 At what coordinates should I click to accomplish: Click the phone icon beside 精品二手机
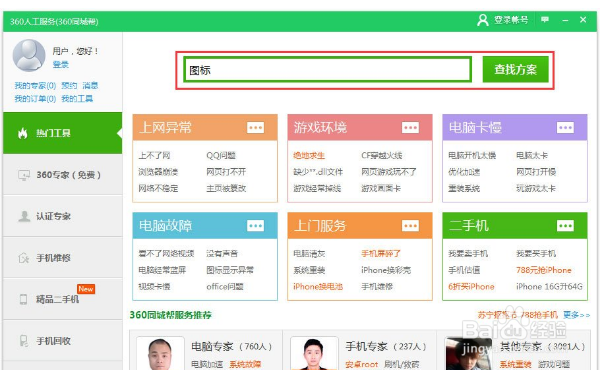coord(23,299)
